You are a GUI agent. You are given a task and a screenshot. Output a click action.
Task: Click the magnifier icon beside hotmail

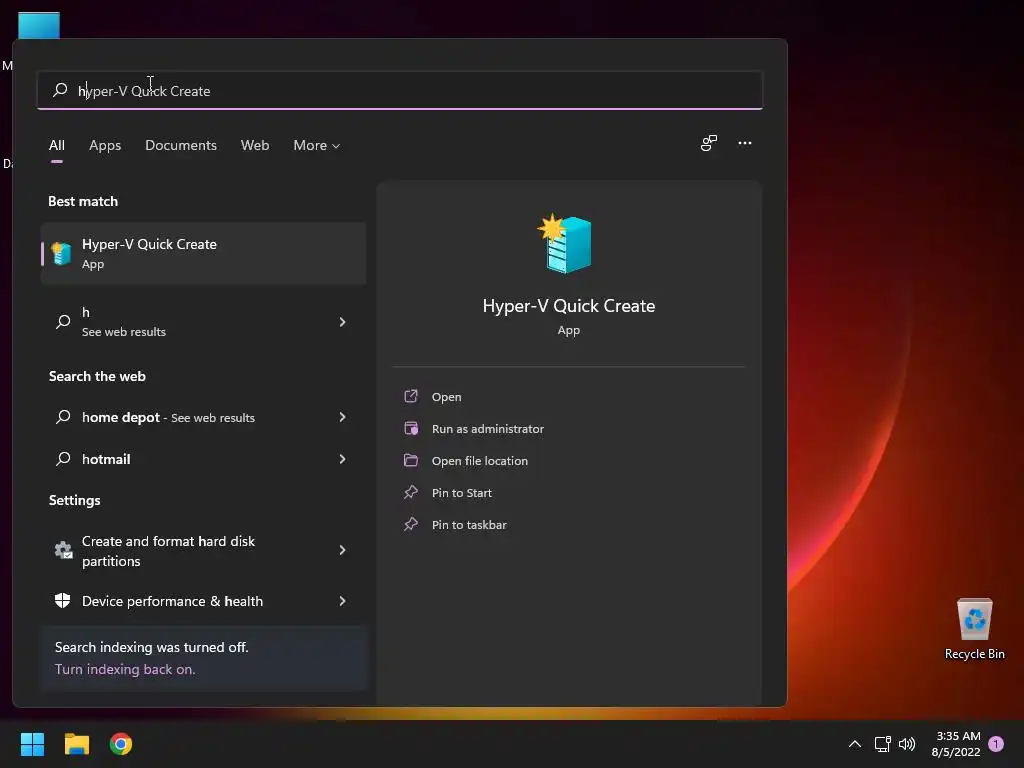[x=63, y=458]
